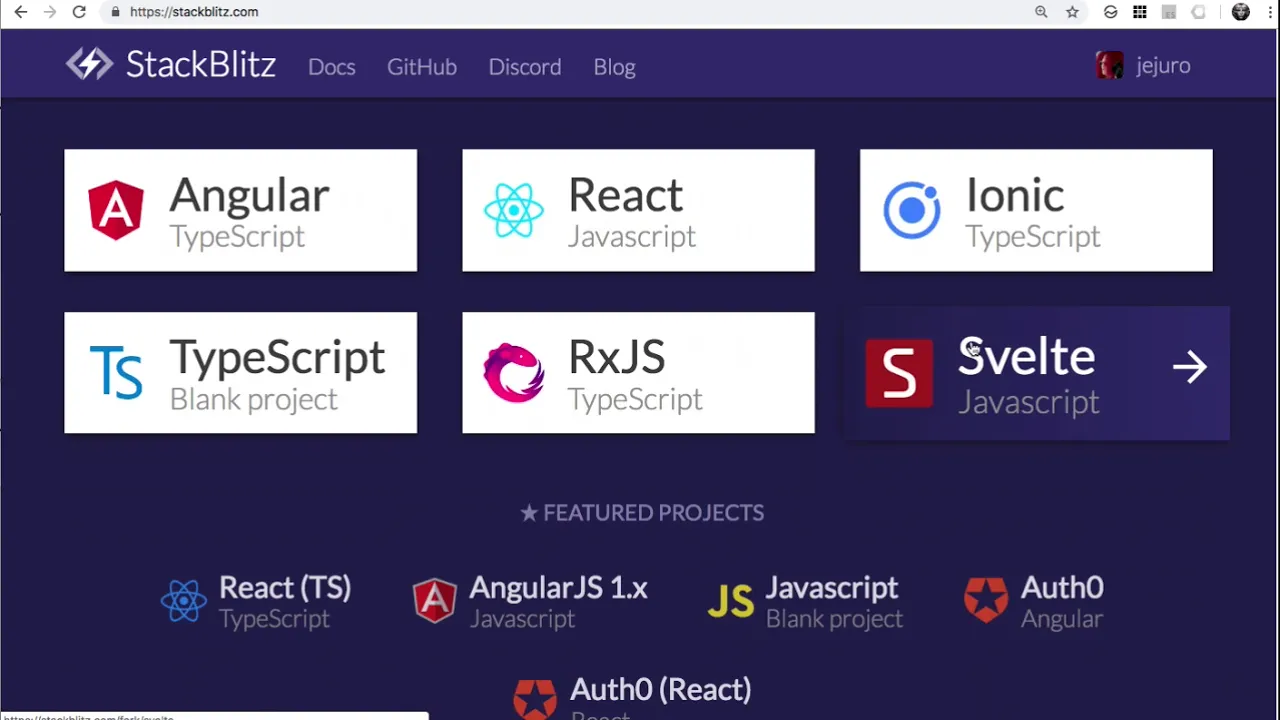The image size is (1280, 720).
Task: Click the circular sync extension icon
Action: point(1110,12)
